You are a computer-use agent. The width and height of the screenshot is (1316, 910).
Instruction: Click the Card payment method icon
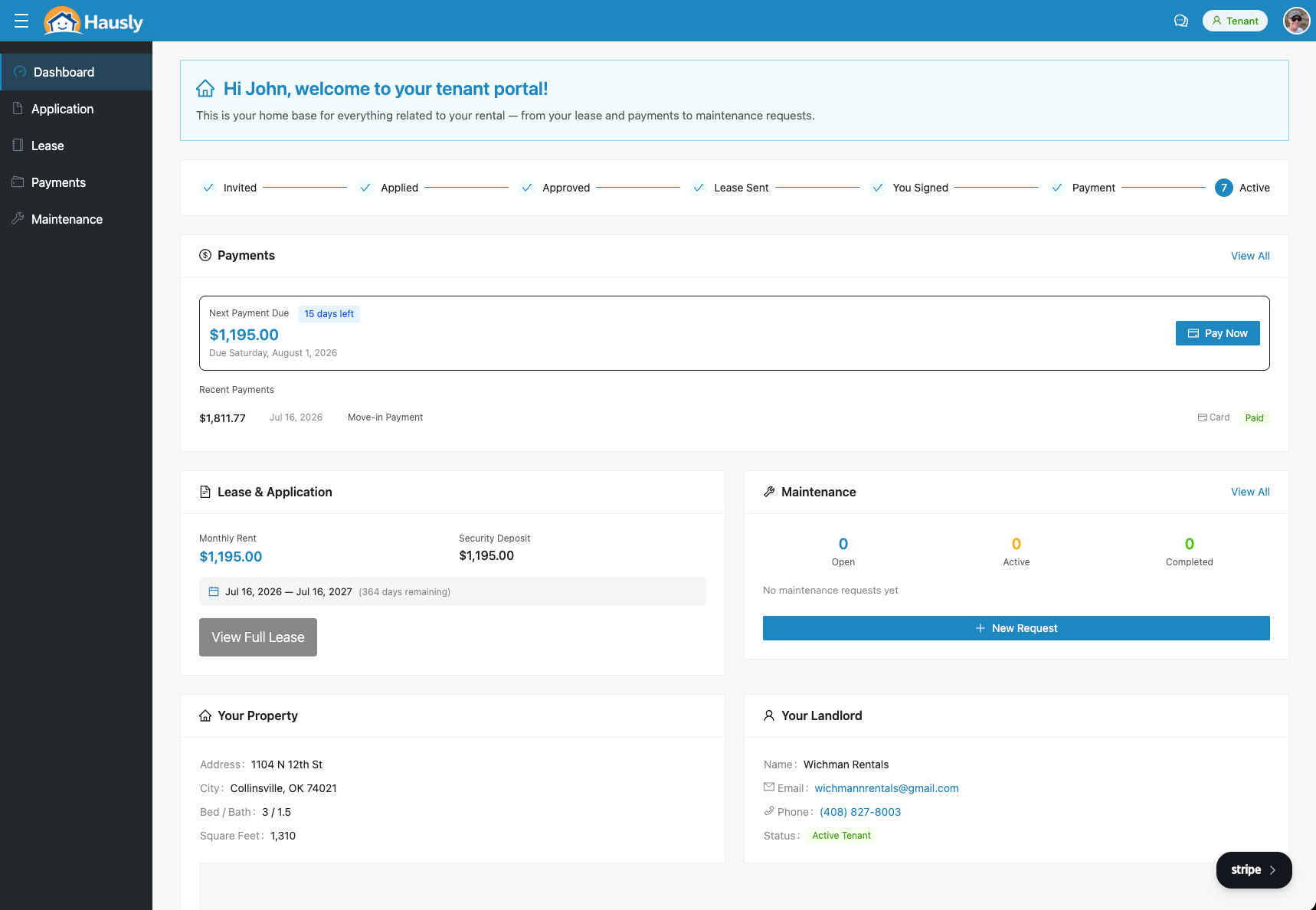(1203, 417)
